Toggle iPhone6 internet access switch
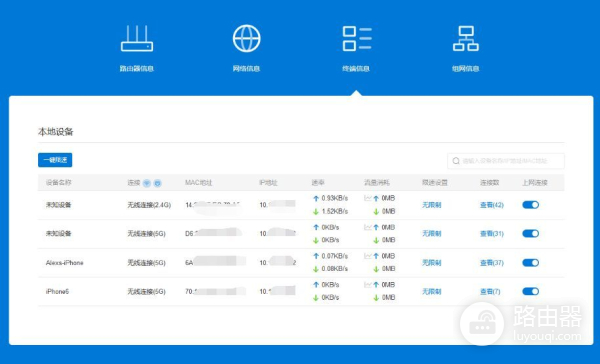This screenshot has width=600, height=364. pyautogui.click(x=530, y=291)
